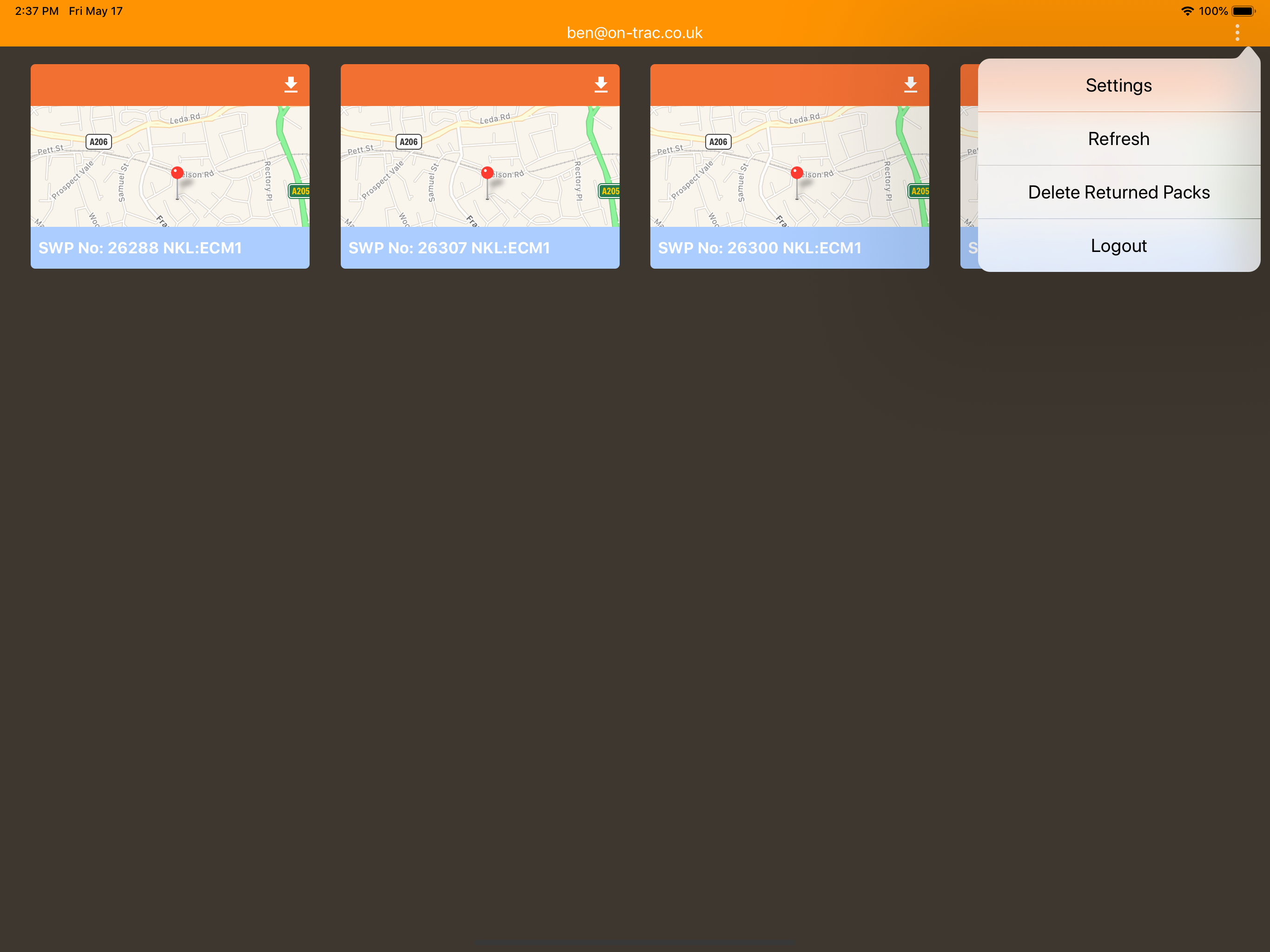The width and height of the screenshot is (1270, 952).
Task: Tap the ben@on-trac.co.uk account title
Action: (x=635, y=33)
